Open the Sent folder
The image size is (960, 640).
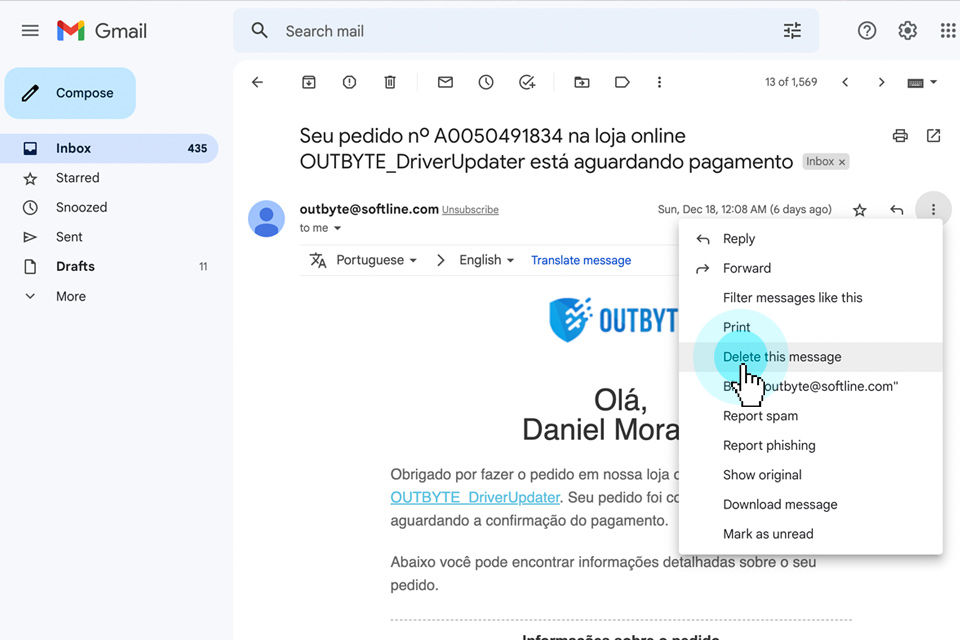click(x=109, y=237)
